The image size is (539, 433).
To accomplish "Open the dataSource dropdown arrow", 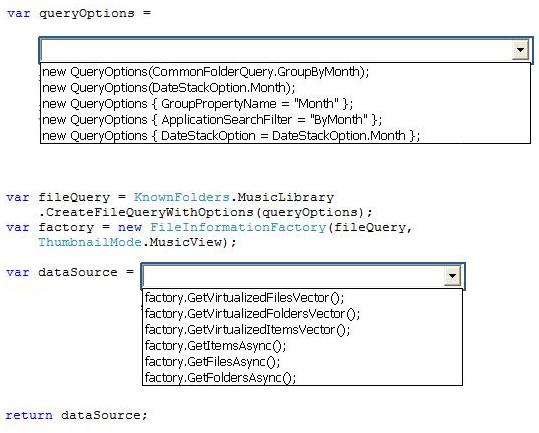I will coord(452,276).
